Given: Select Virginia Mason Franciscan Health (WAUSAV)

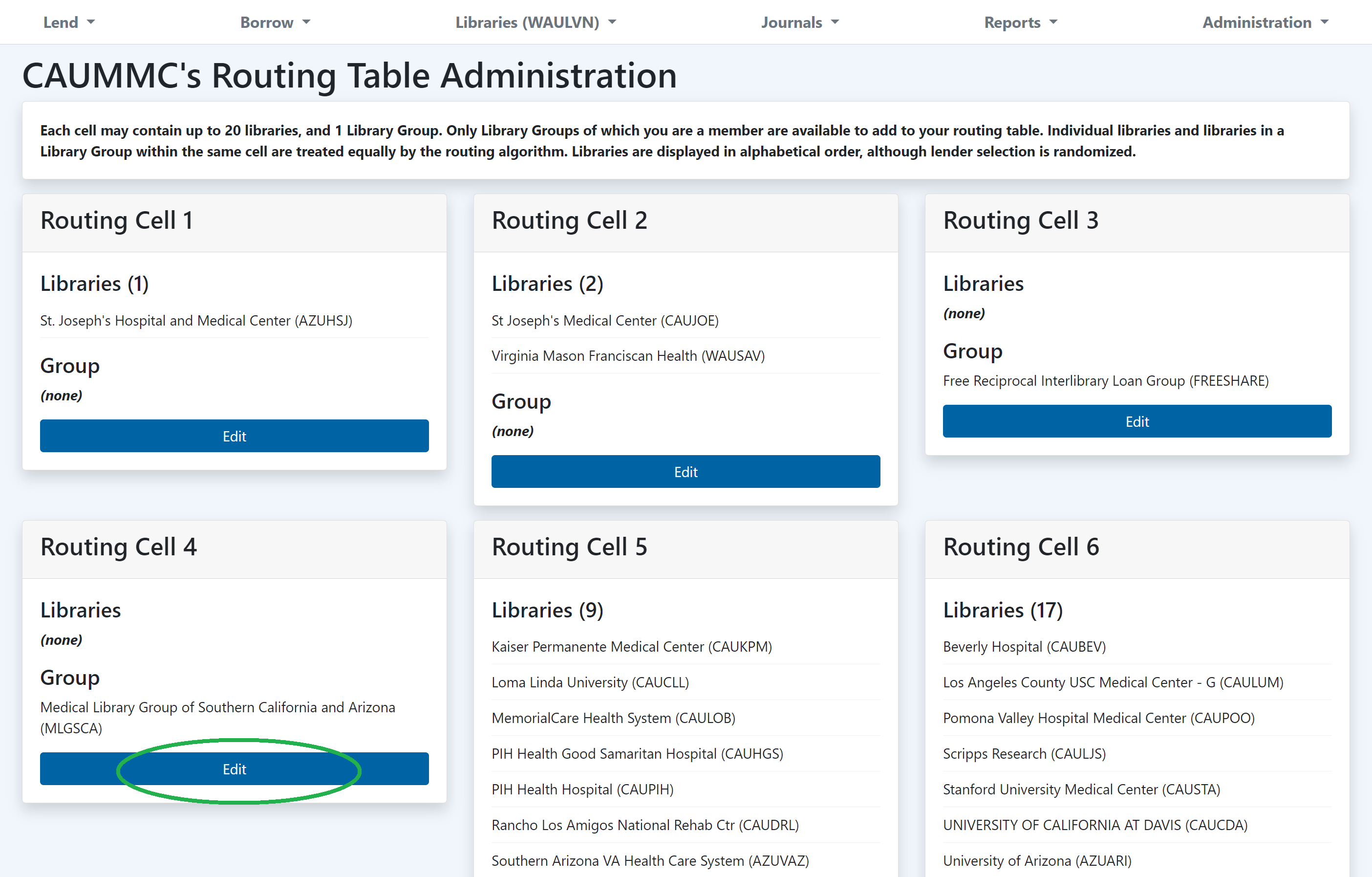Looking at the screenshot, I should point(628,356).
